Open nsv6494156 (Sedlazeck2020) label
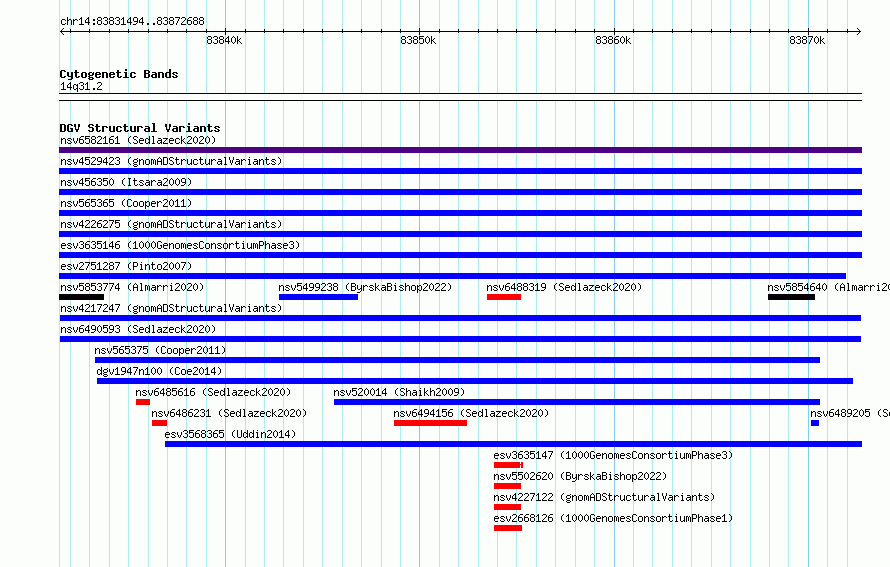 (471, 413)
